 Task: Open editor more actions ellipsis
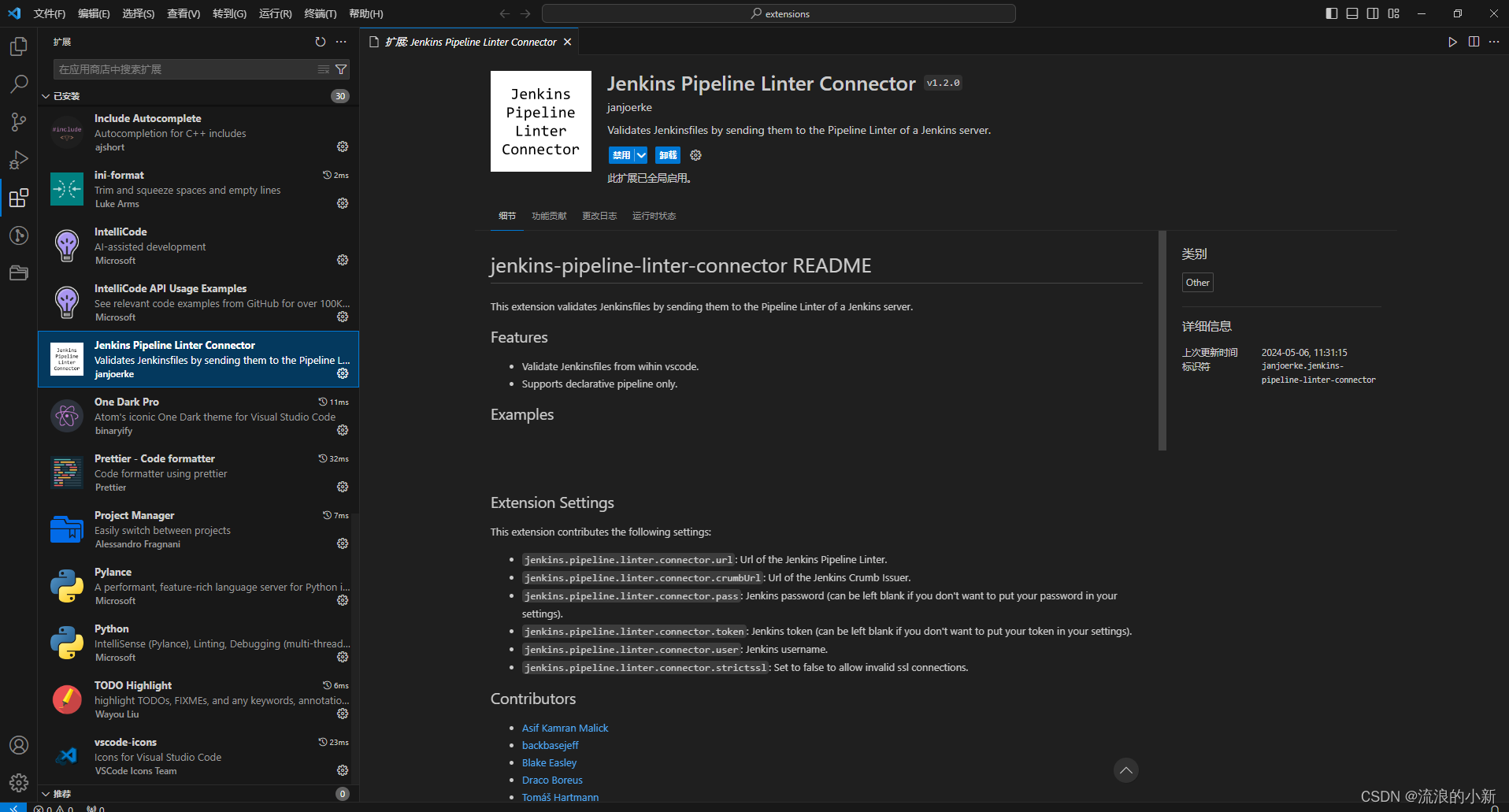click(x=1494, y=42)
